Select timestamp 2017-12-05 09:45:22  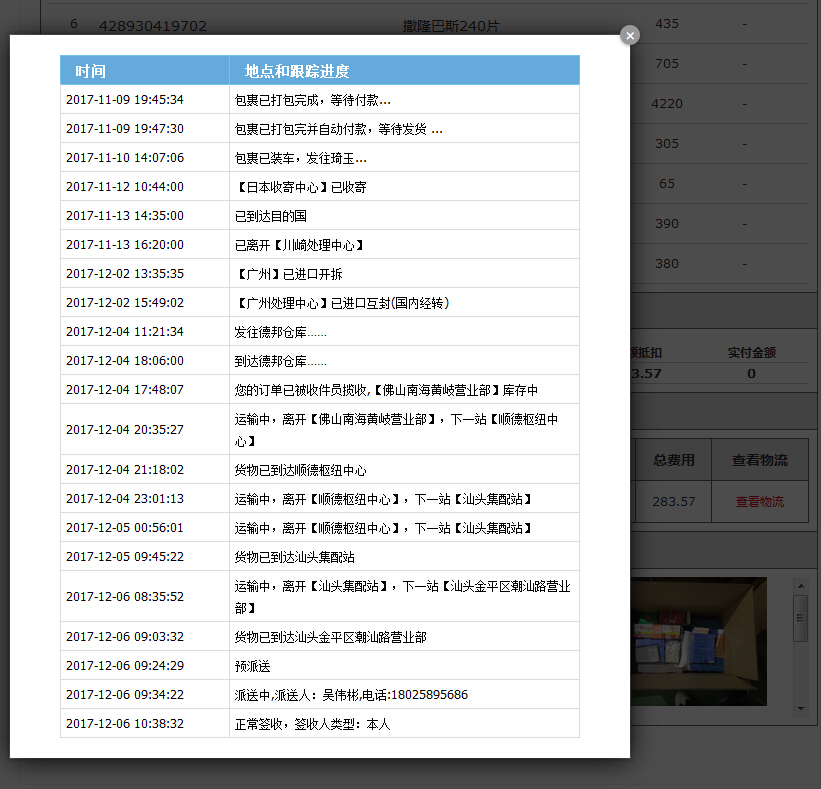tap(125, 557)
